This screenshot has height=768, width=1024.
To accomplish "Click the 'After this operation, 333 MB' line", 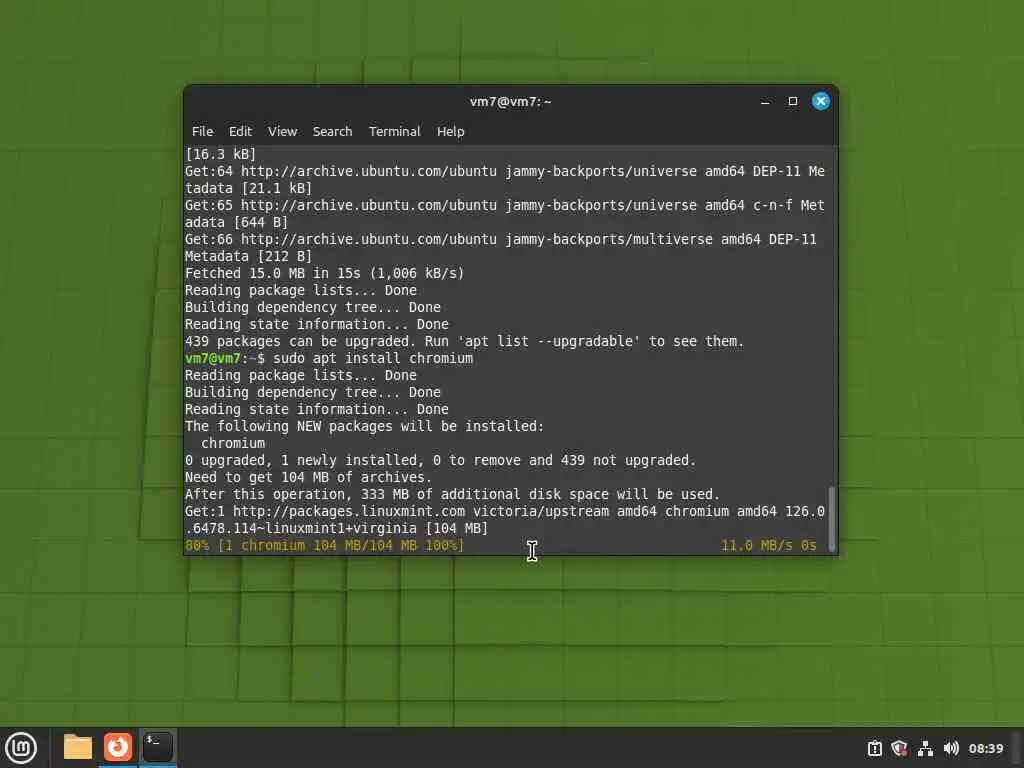I will (x=452, y=494).
